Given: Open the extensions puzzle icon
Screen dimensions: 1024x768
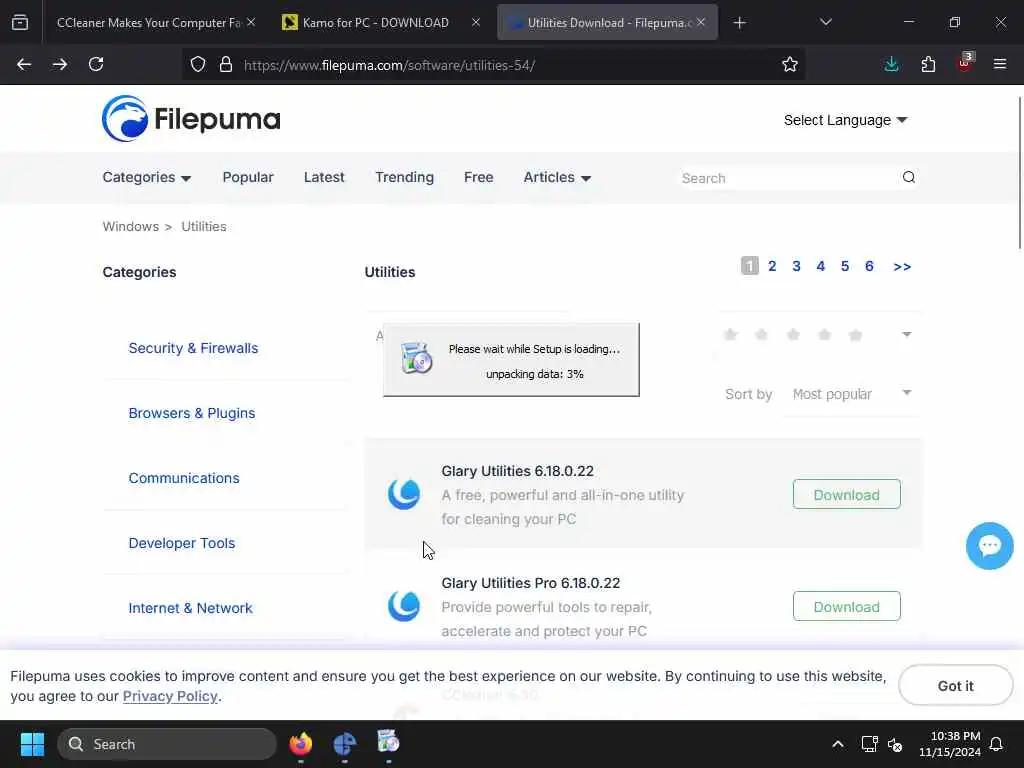Looking at the screenshot, I should coord(928,64).
